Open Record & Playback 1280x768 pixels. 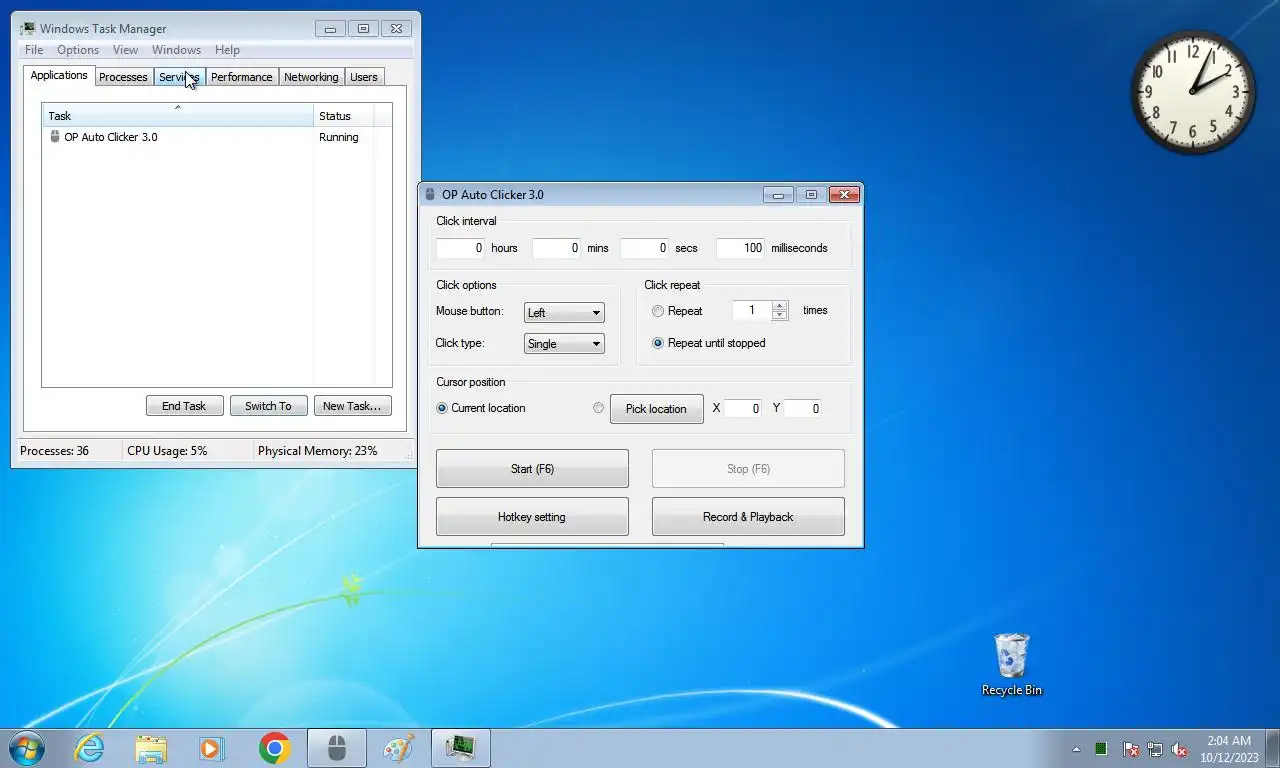pyautogui.click(x=748, y=516)
